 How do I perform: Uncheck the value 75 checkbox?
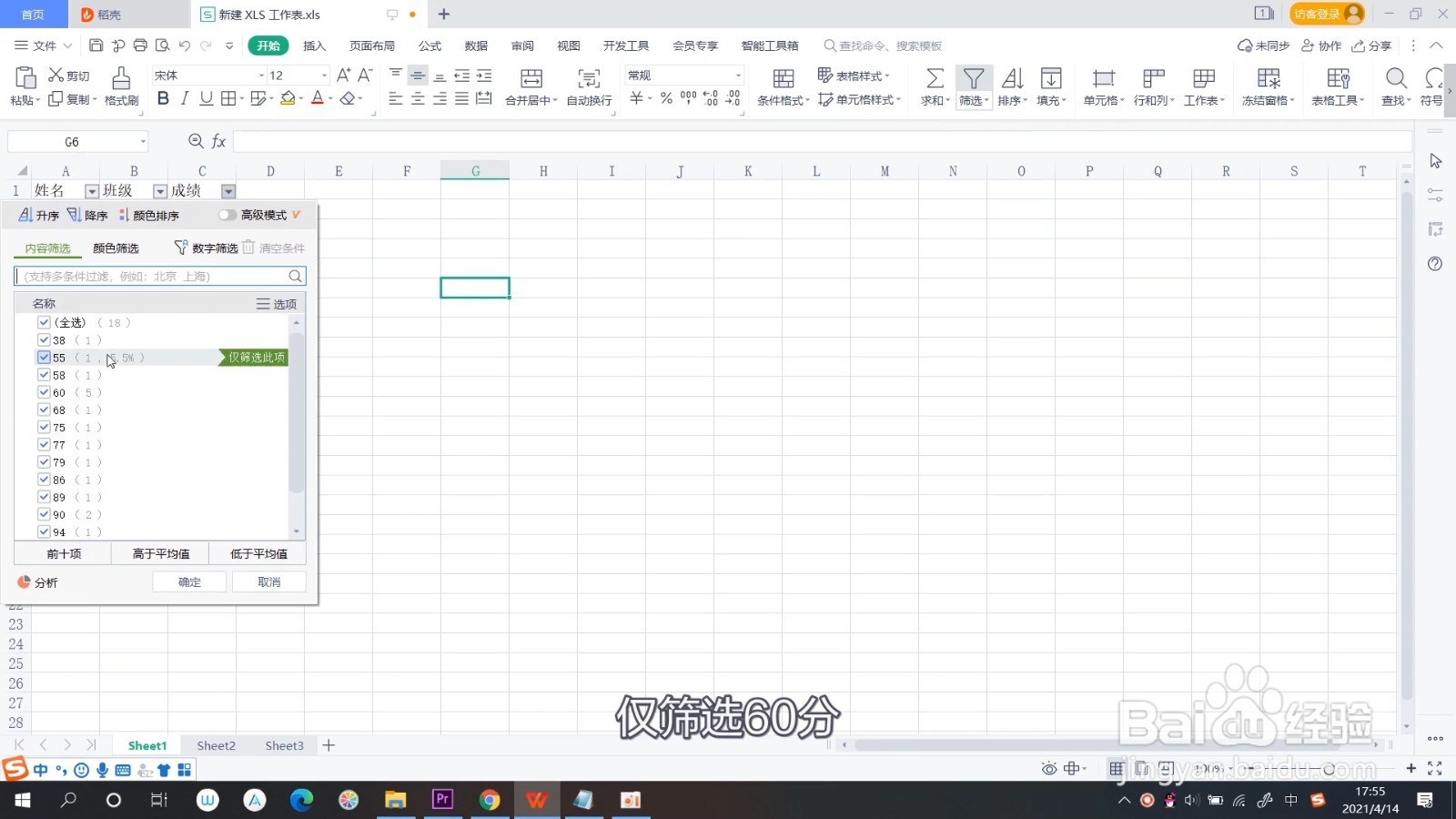[44, 427]
